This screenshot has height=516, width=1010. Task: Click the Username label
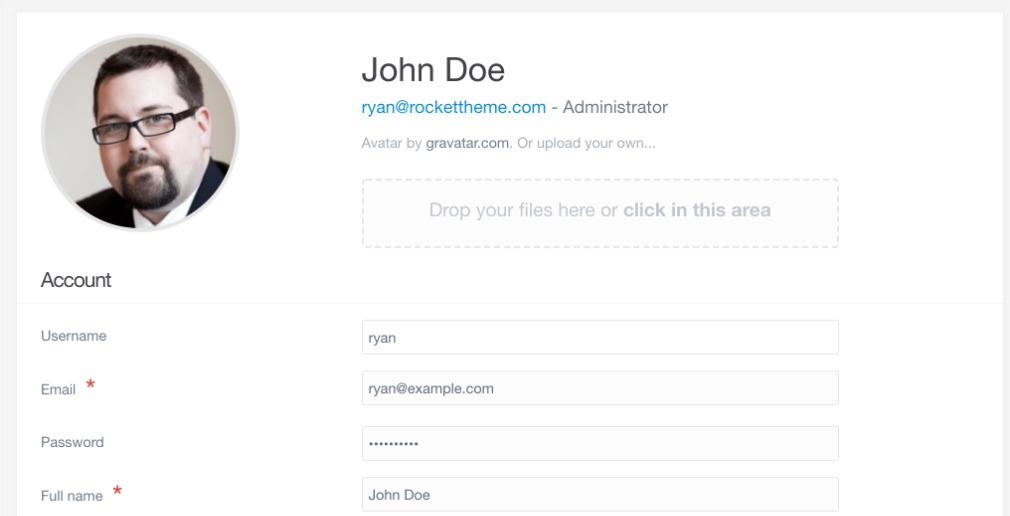tap(73, 336)
